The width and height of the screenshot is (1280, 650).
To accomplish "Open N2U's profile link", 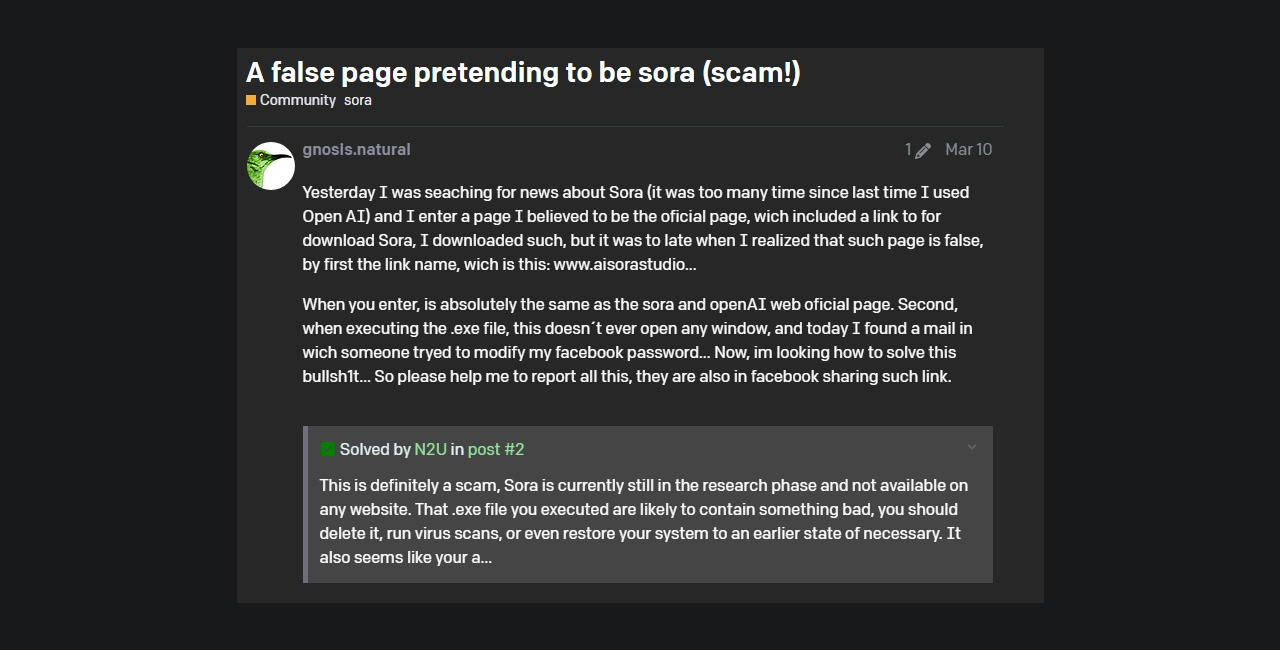I will tap(430, 449).
